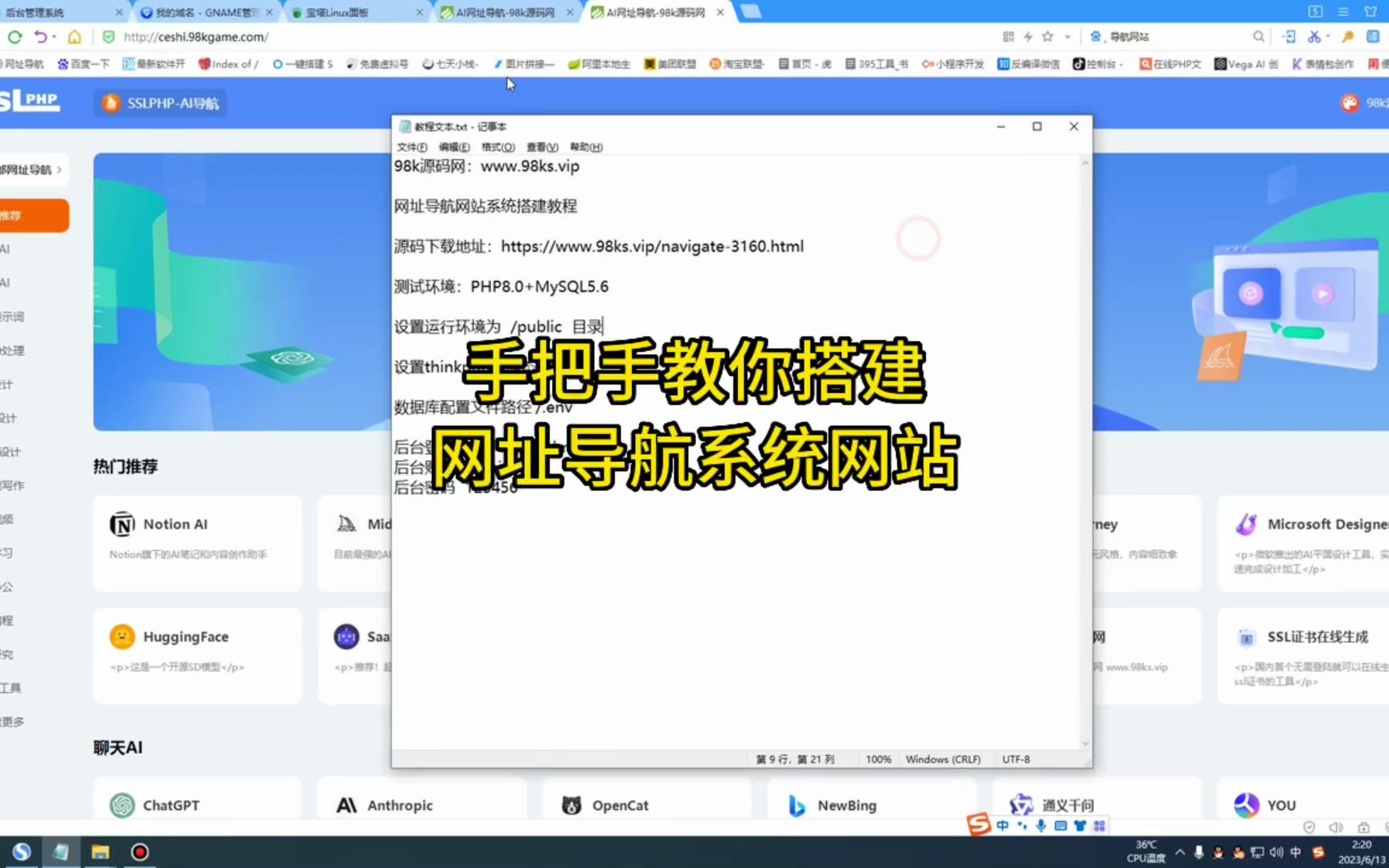Open the key password manager icon
The height and width of the screenshot is (868, 1389).
click(x=1348, y=36)
